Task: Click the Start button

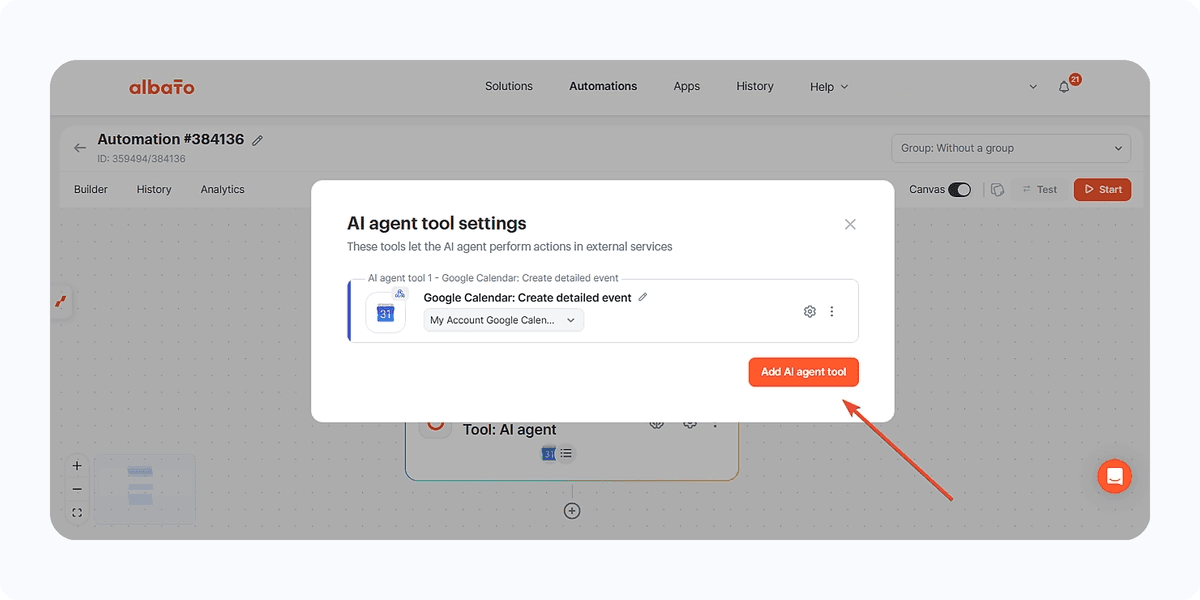Action: pyautogui.click(x=1102, y=189)
